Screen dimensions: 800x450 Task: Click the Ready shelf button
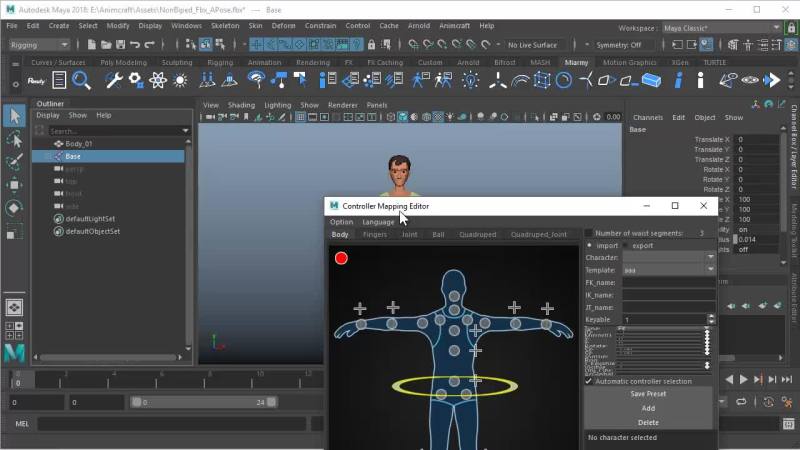tap(36, 81)
